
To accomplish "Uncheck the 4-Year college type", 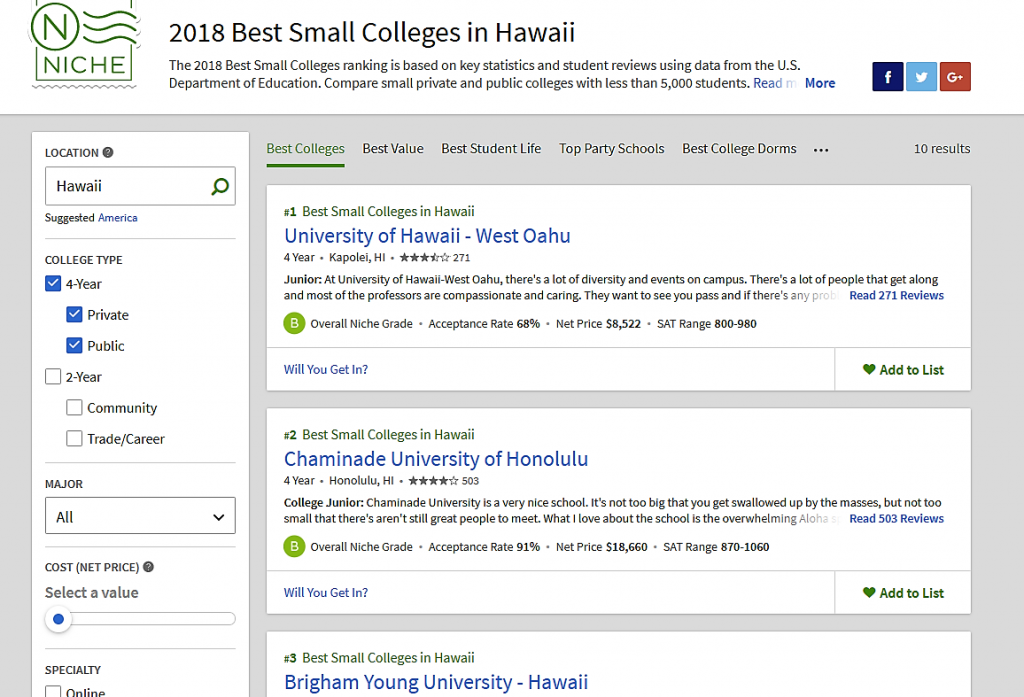I will [53, 284].
